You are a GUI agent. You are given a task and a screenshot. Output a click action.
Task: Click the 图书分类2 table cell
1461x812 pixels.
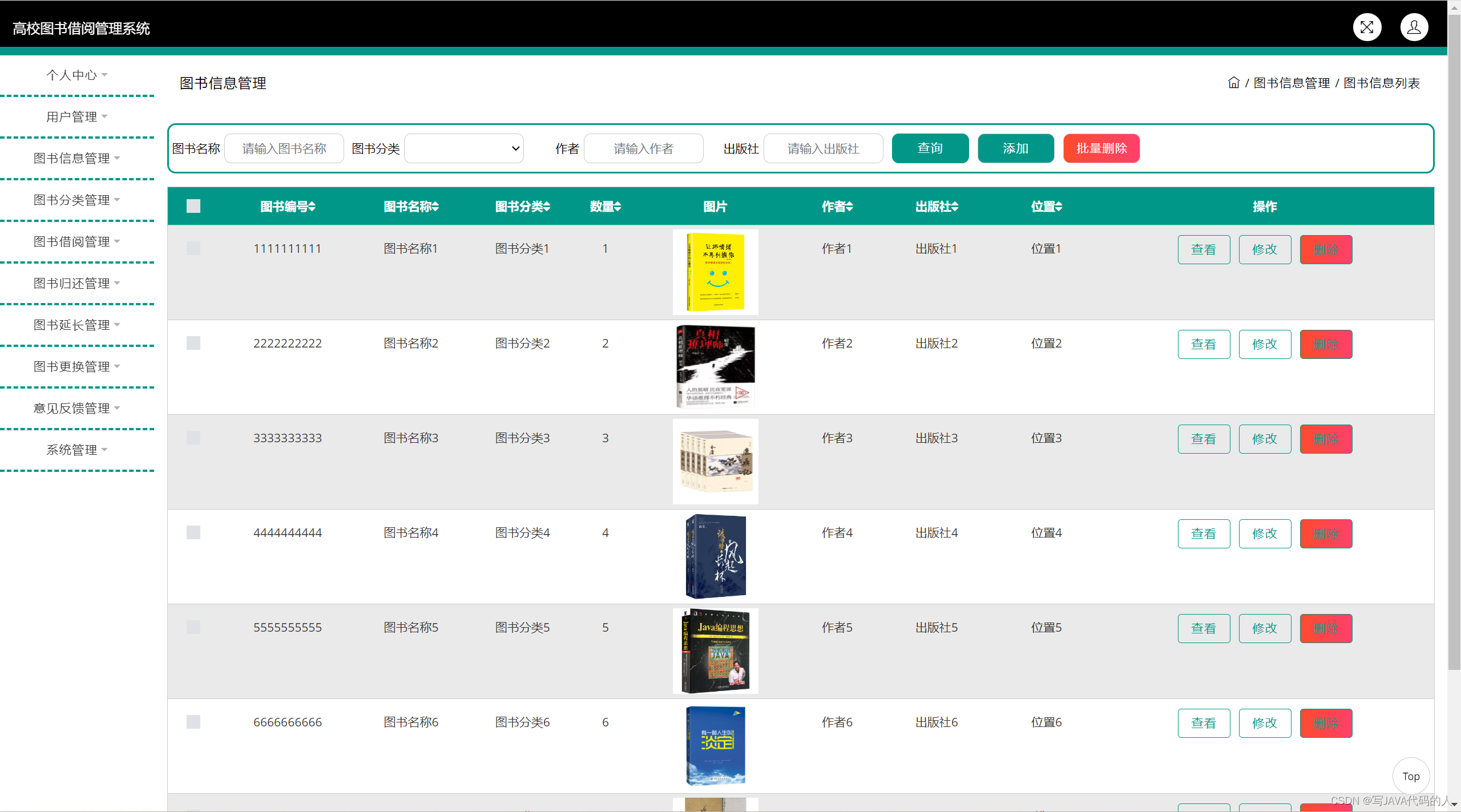coord(522,343)
